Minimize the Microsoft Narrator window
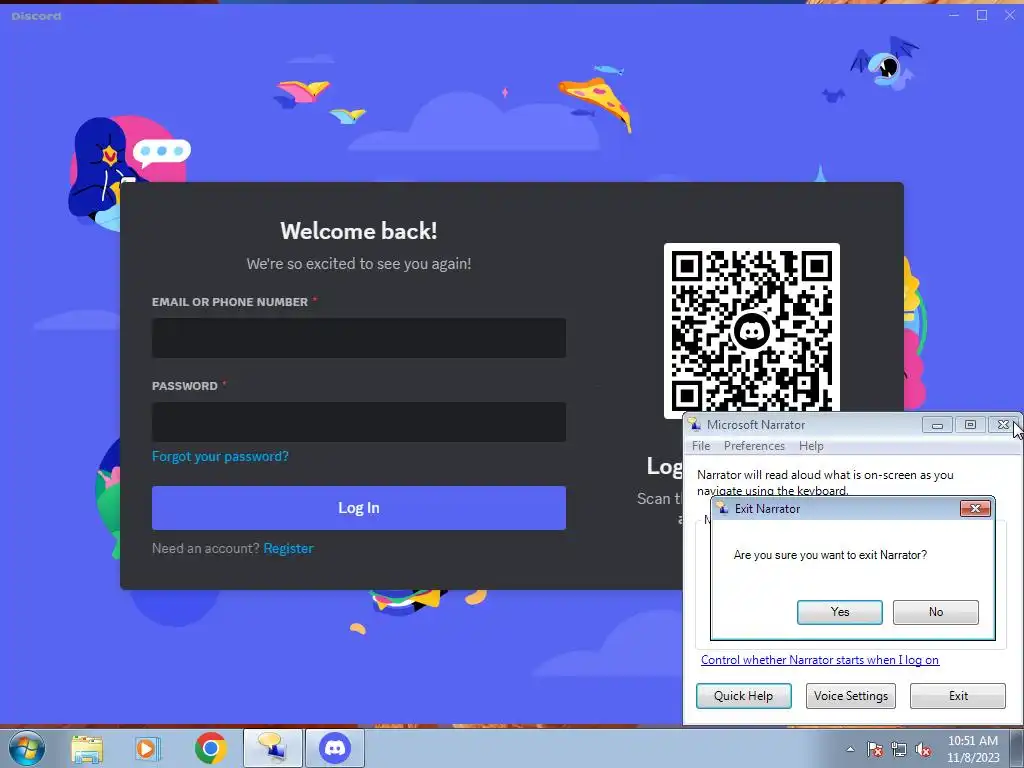The image size is (1024, 768). click(937, 425)
